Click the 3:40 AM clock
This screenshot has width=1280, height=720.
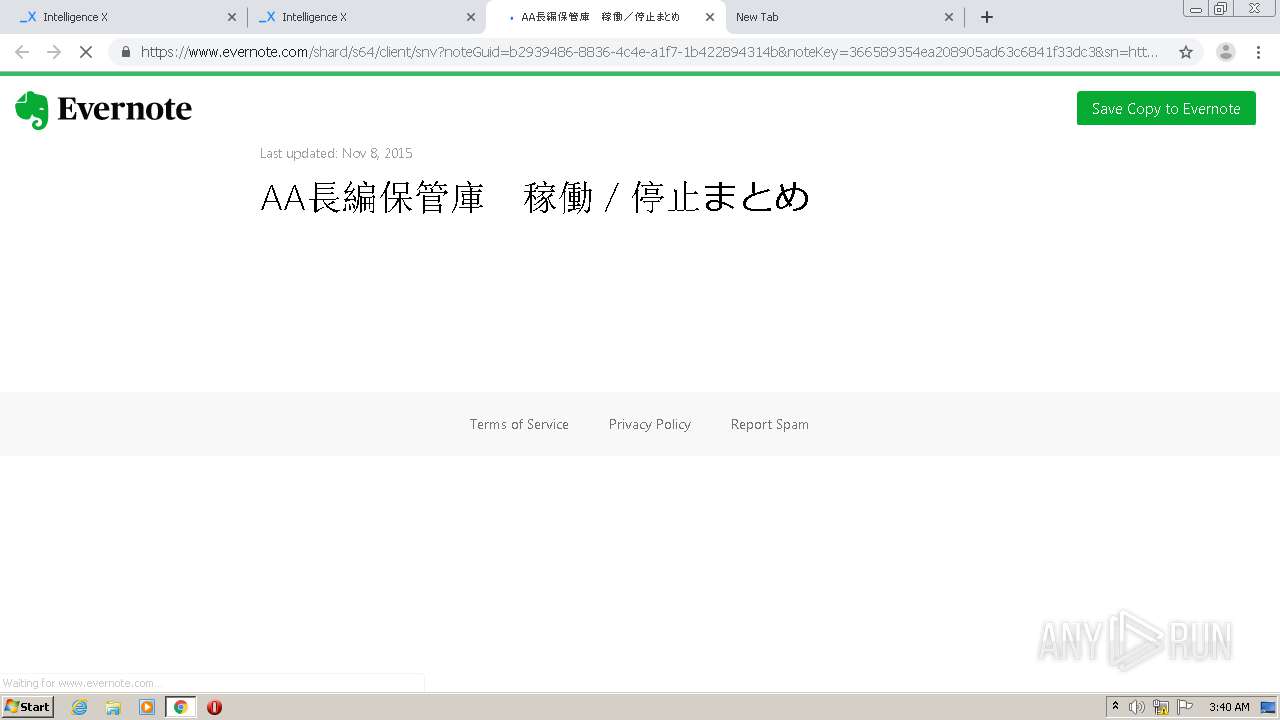(1229, 707)
